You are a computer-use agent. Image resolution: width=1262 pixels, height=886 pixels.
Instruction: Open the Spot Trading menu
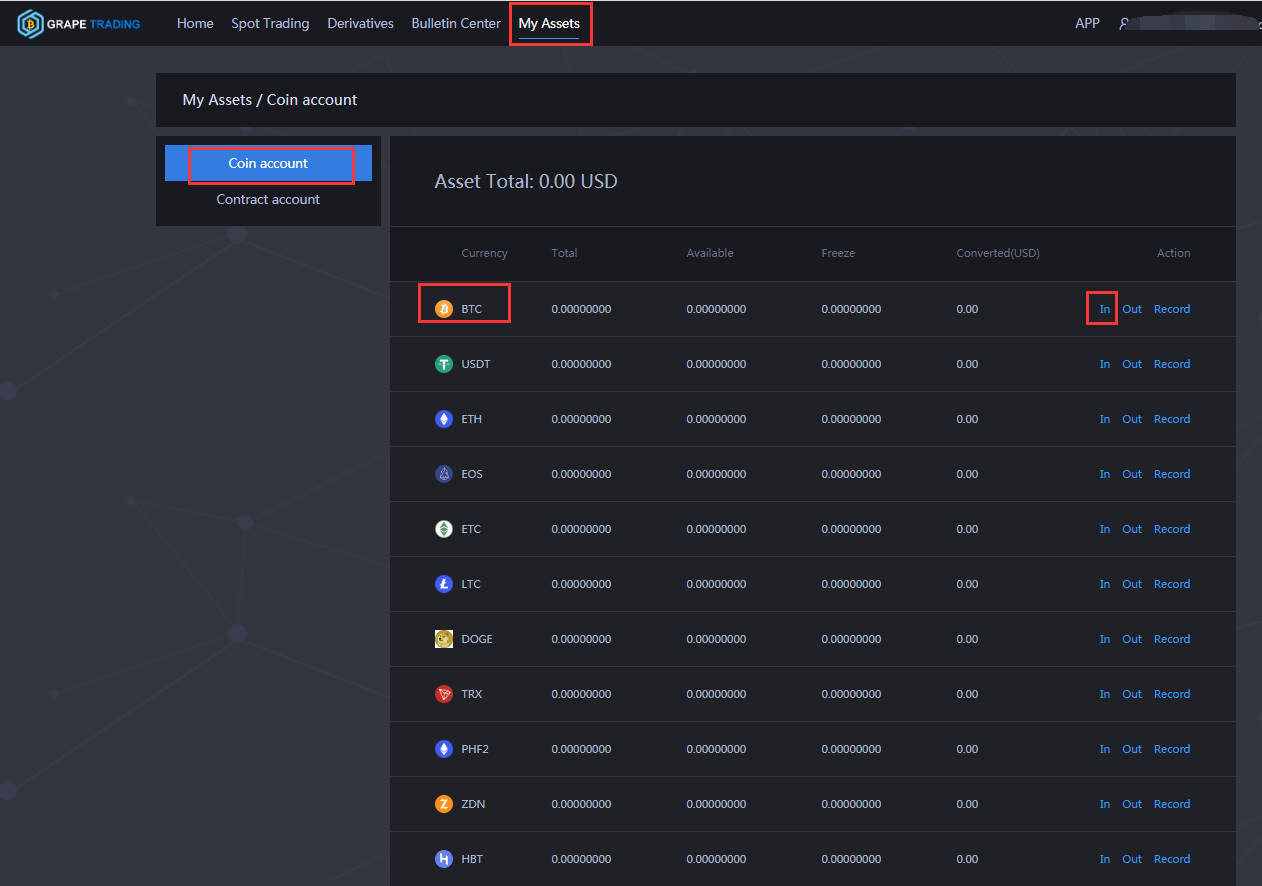click(x=270, y=23)
